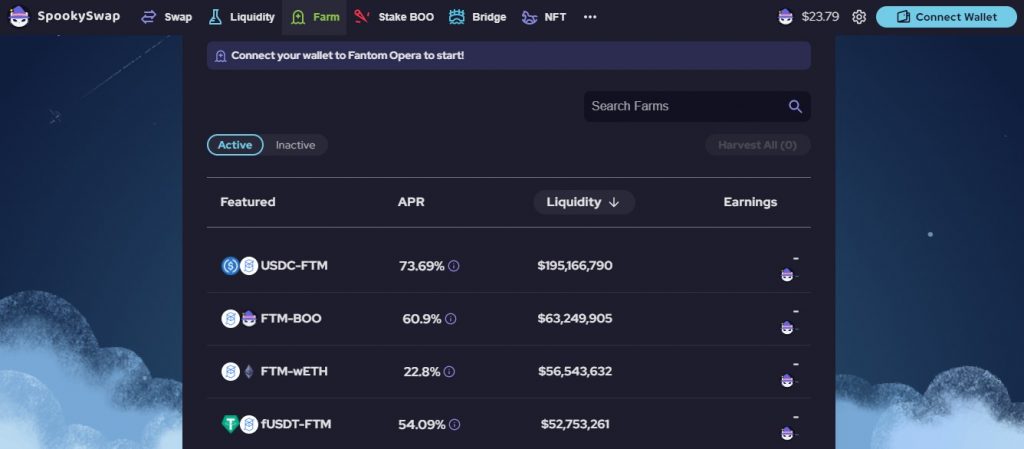Show APR info for FTM-BOO 60.9%
Screen dimensions: 1024x449
click(451, 318)
